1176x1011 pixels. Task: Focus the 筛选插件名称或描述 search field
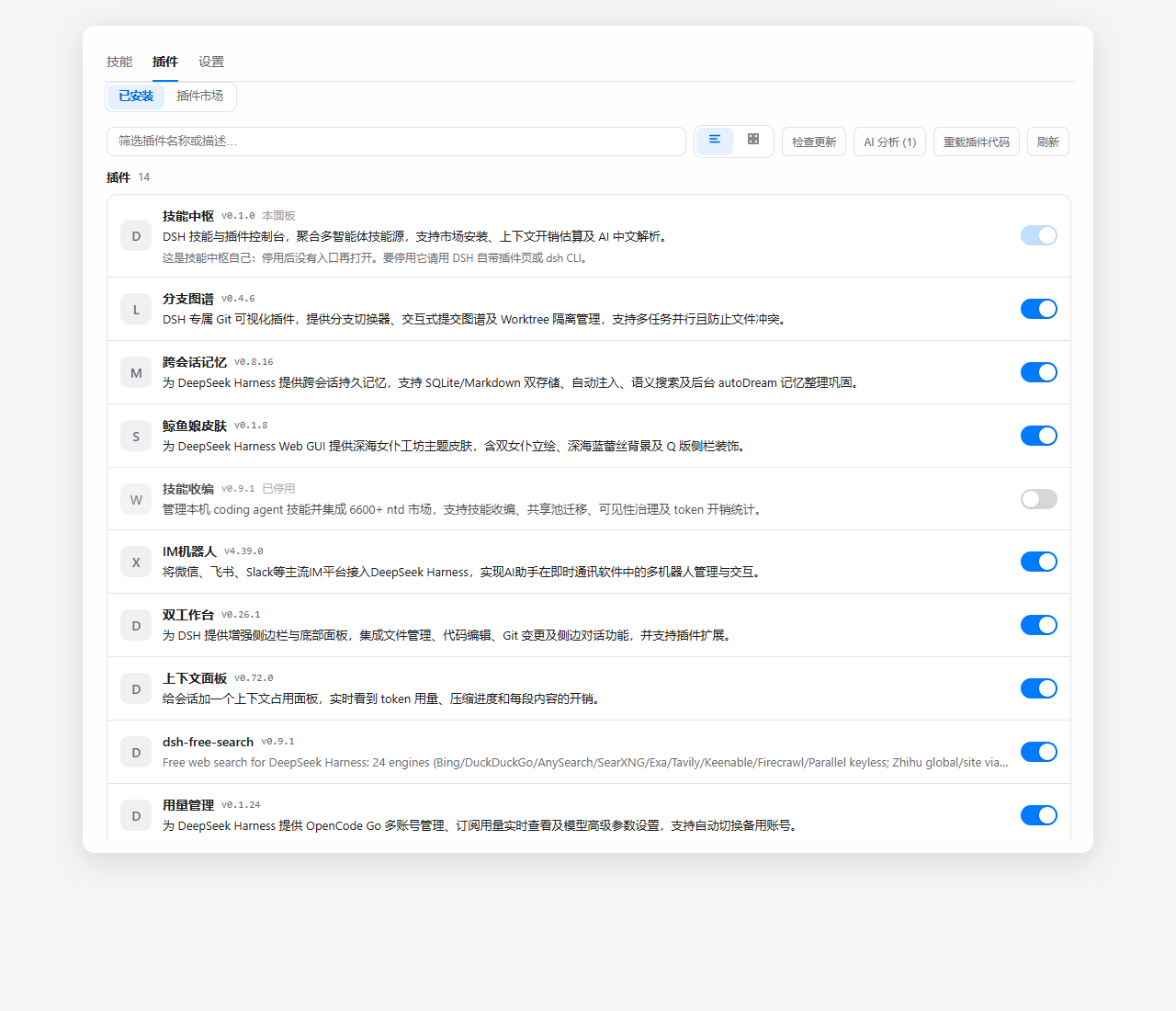396,142
